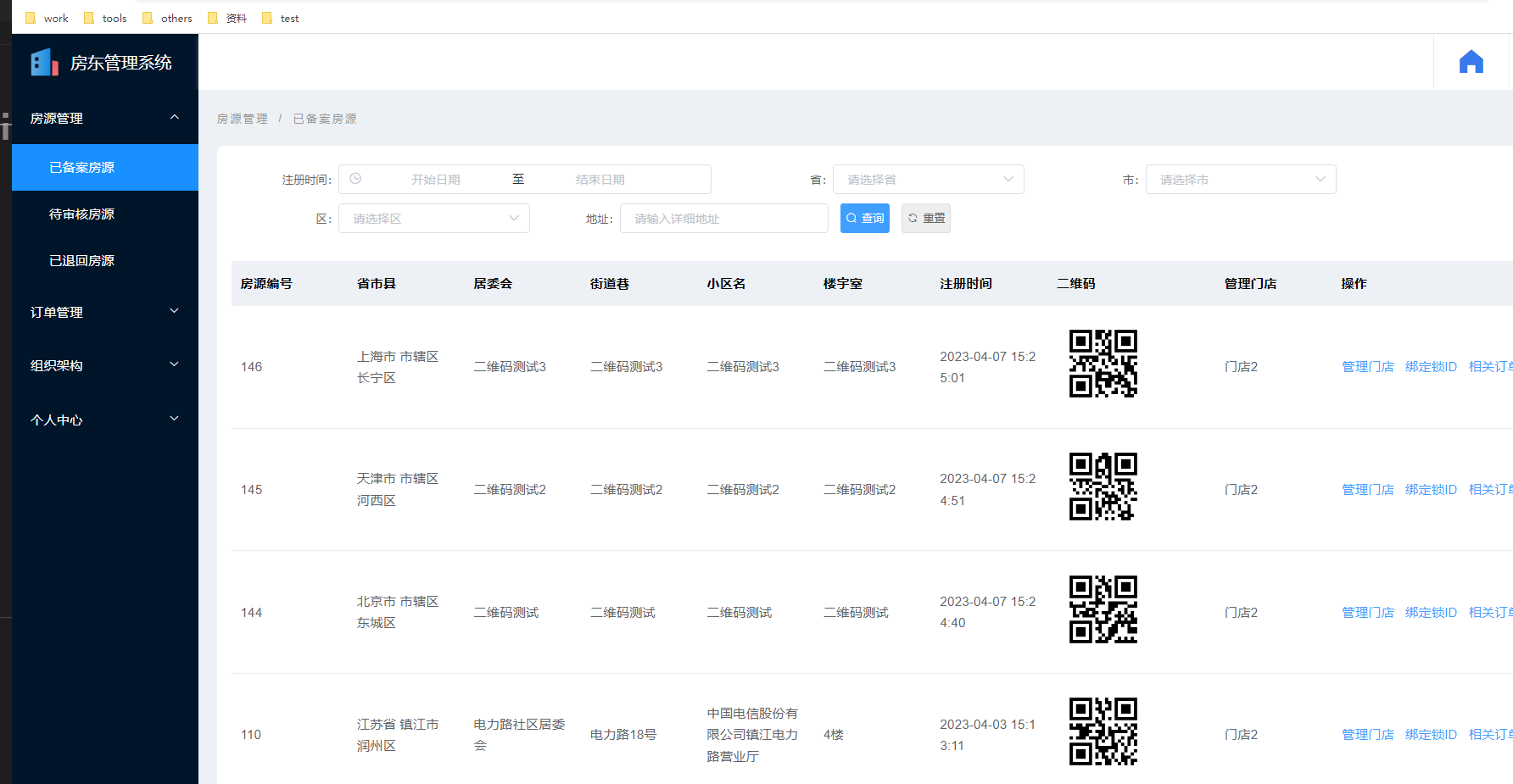Open the others bookmarks folder

(167, 18)
